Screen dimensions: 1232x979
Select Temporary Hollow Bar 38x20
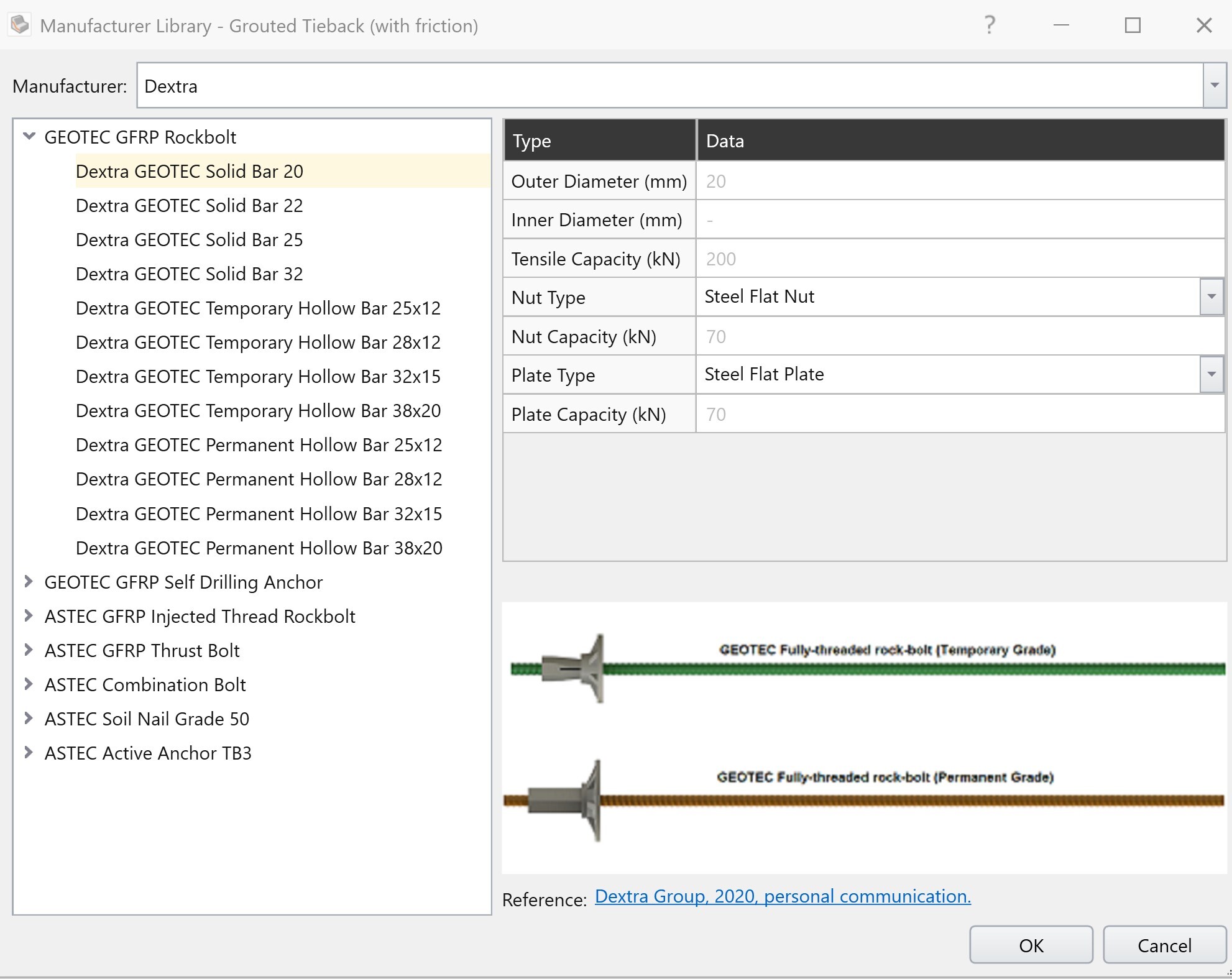[259, 410]
